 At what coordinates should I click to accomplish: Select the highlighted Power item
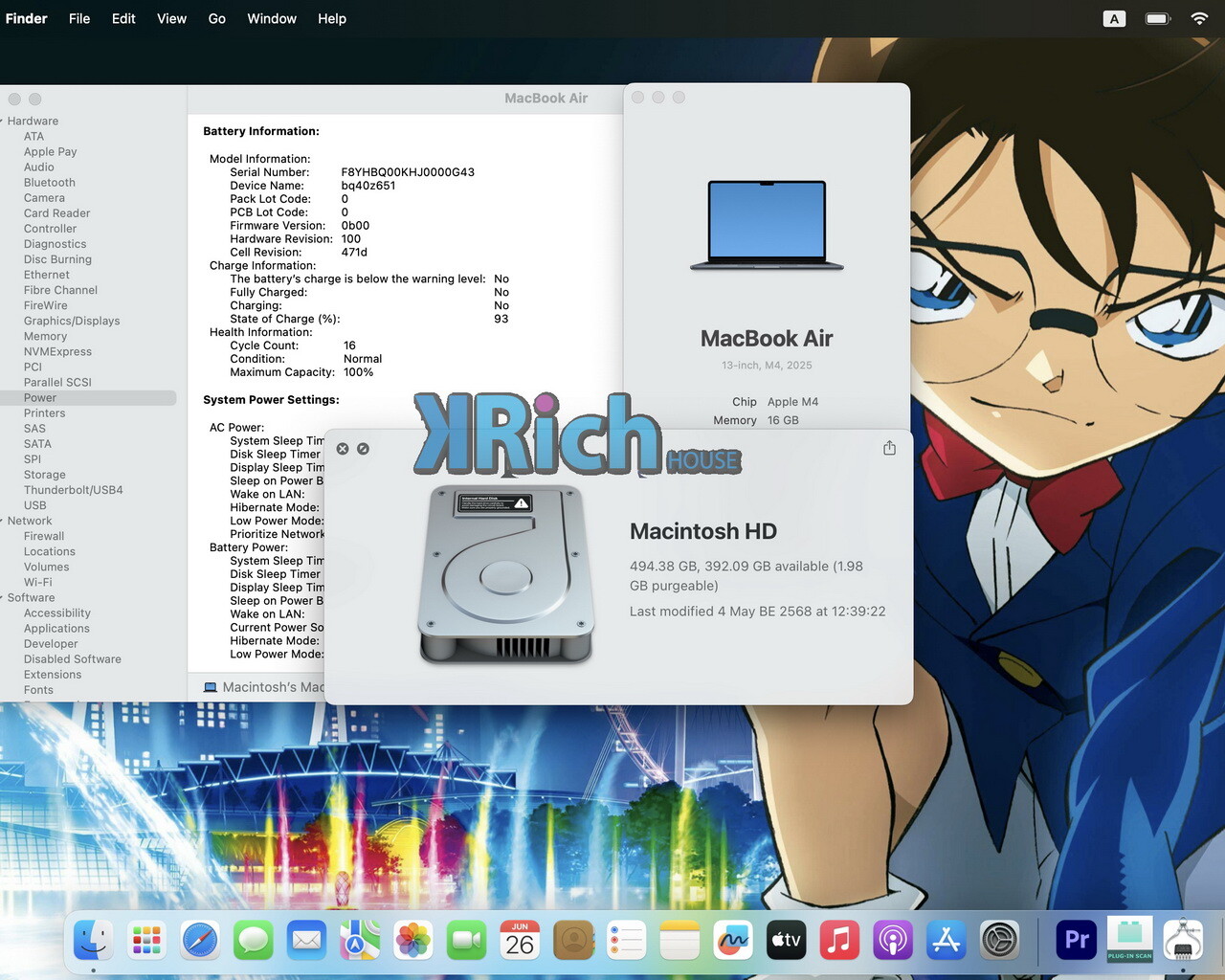[x=88, y=398]
